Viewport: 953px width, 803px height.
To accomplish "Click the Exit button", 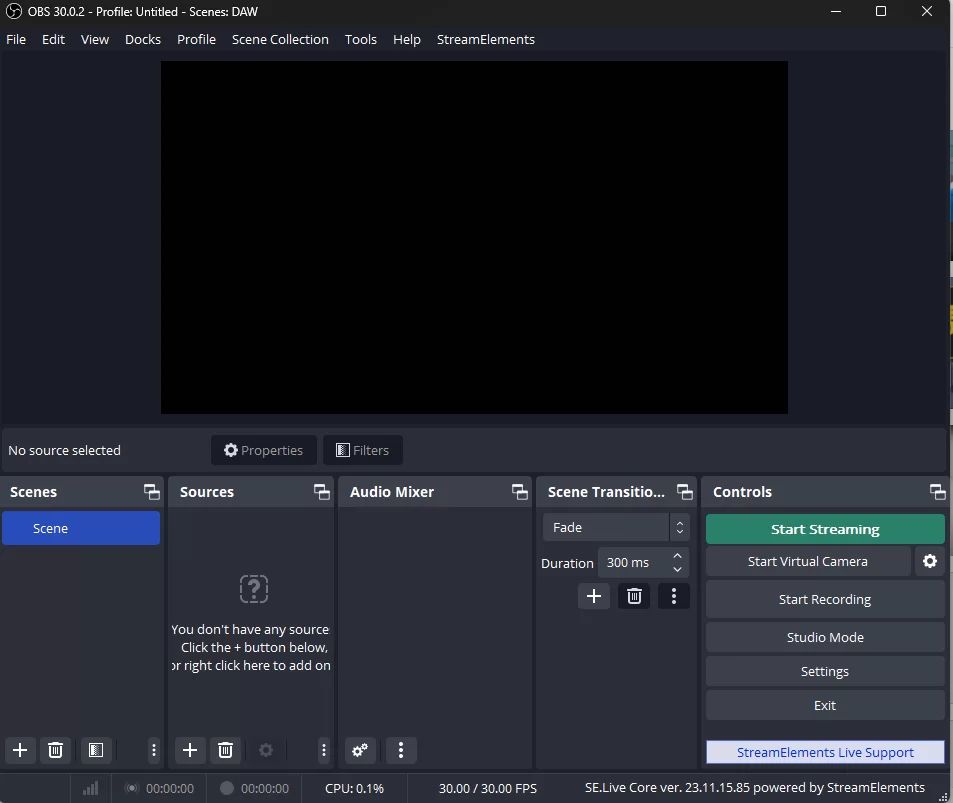I will click(825, 706).
